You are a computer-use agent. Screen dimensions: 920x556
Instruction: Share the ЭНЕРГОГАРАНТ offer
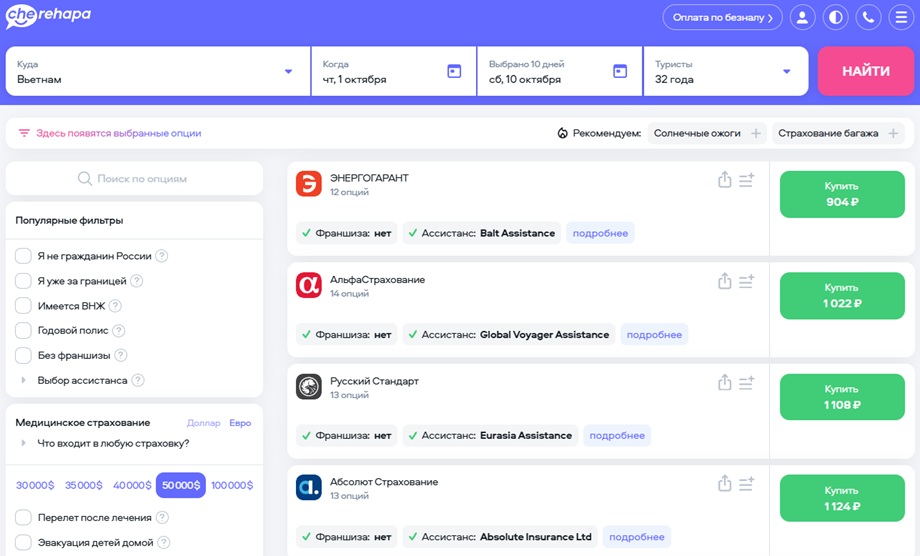point(725,179)
